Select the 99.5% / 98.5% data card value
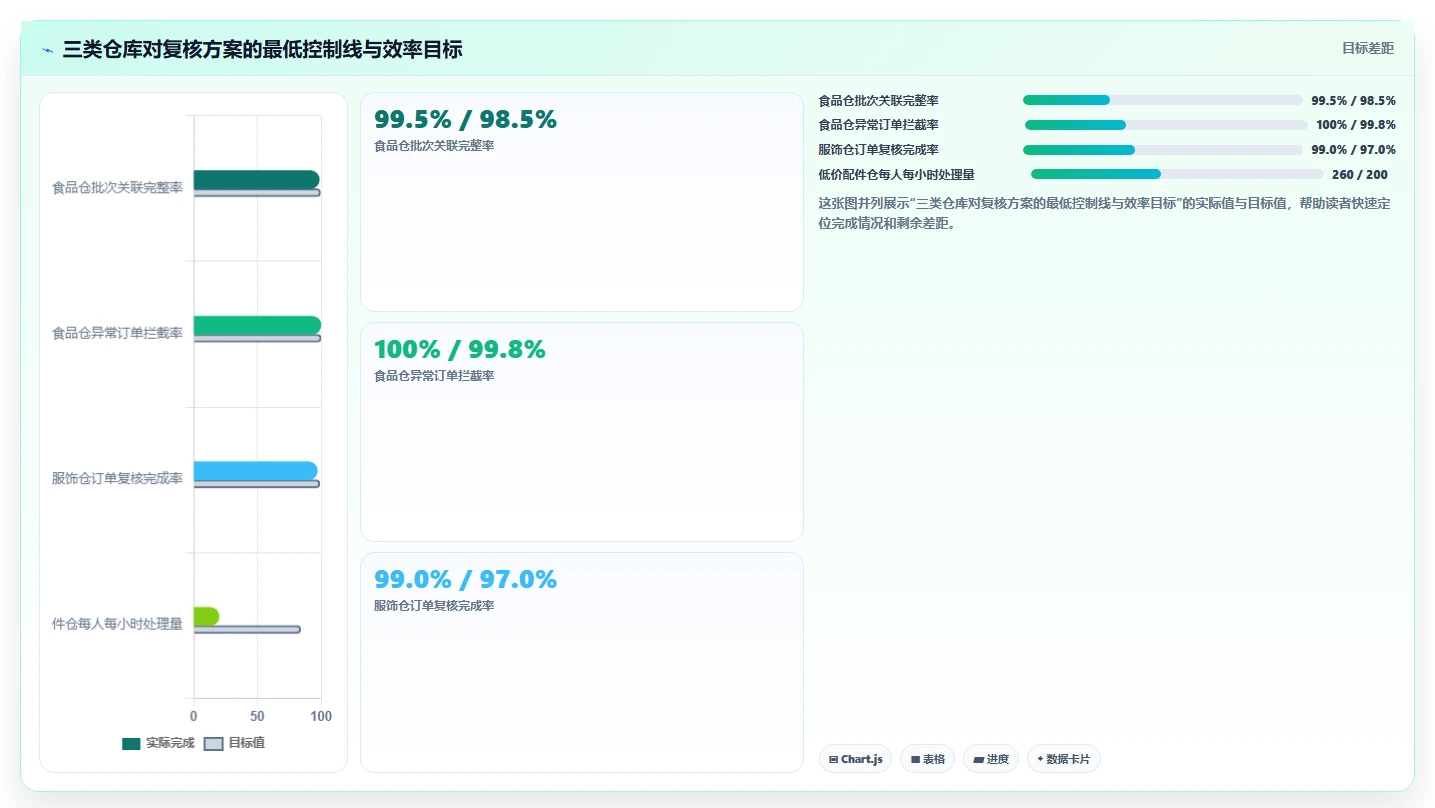Image resolution: width=1435 pixels, height=808 pixels. tap(465, 119)
